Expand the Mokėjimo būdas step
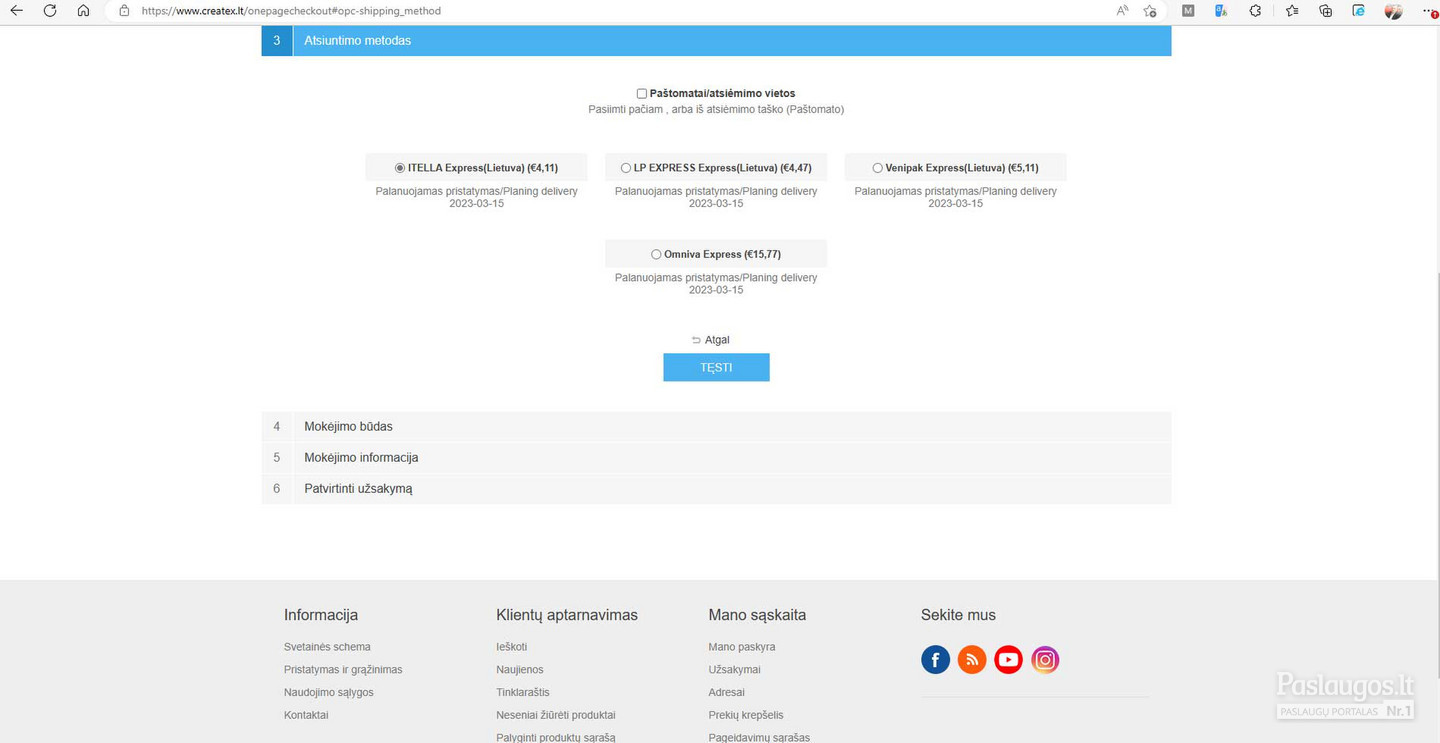 click(716, 426)
